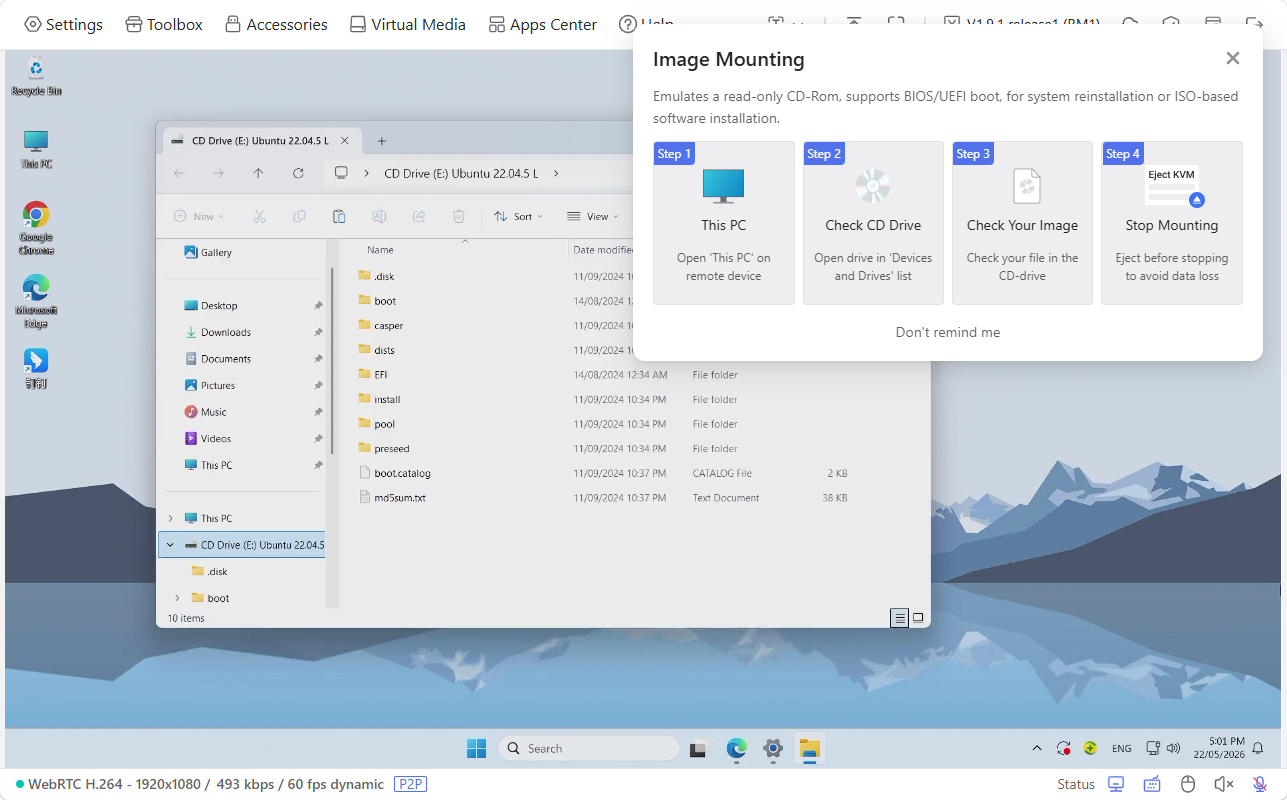Click the taskbar volume speaker icon
This screenshot has height=800, width=1287.
(x=1173, y=748)
